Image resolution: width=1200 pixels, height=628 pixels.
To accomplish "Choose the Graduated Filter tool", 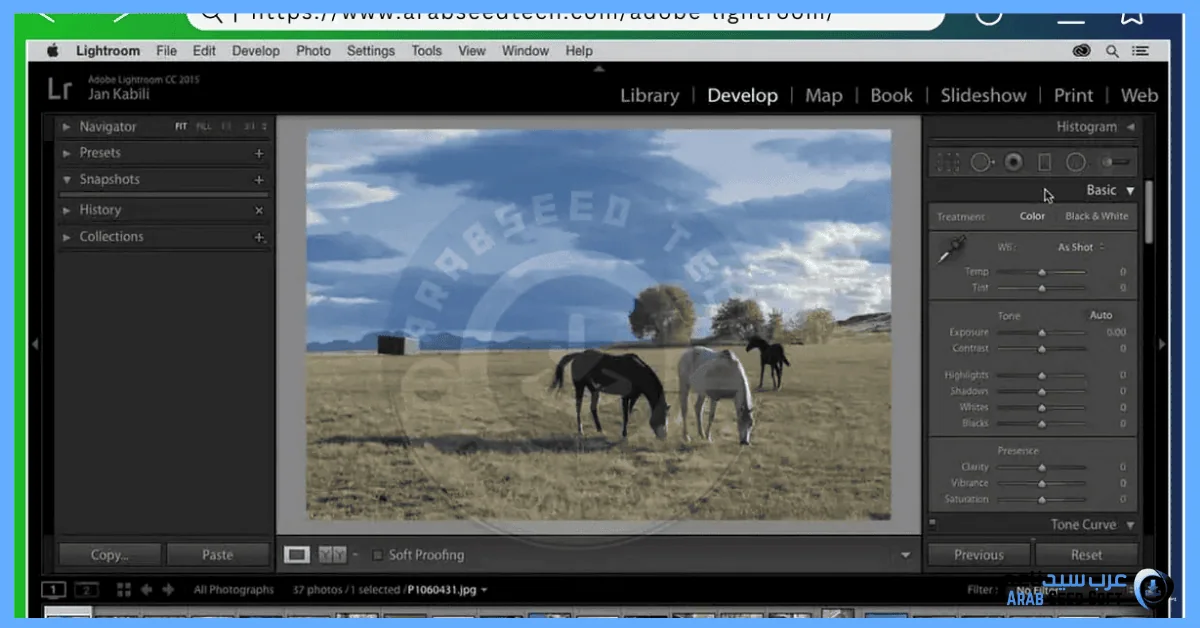I will 1045,162.
